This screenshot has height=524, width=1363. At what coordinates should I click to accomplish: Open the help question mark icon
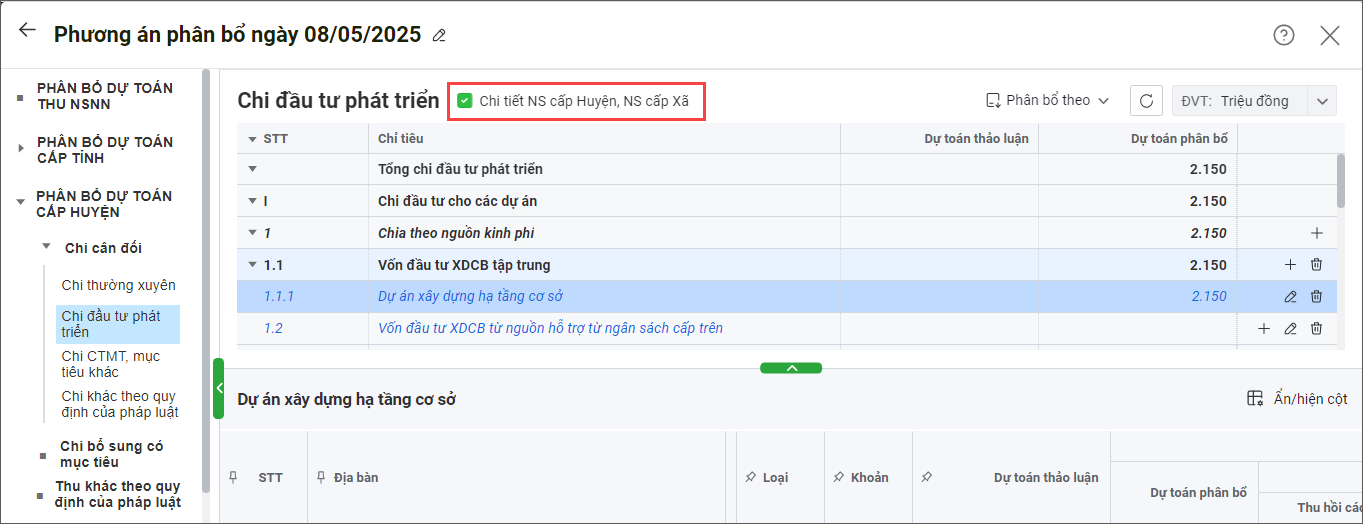click(x=1283, y=35)
